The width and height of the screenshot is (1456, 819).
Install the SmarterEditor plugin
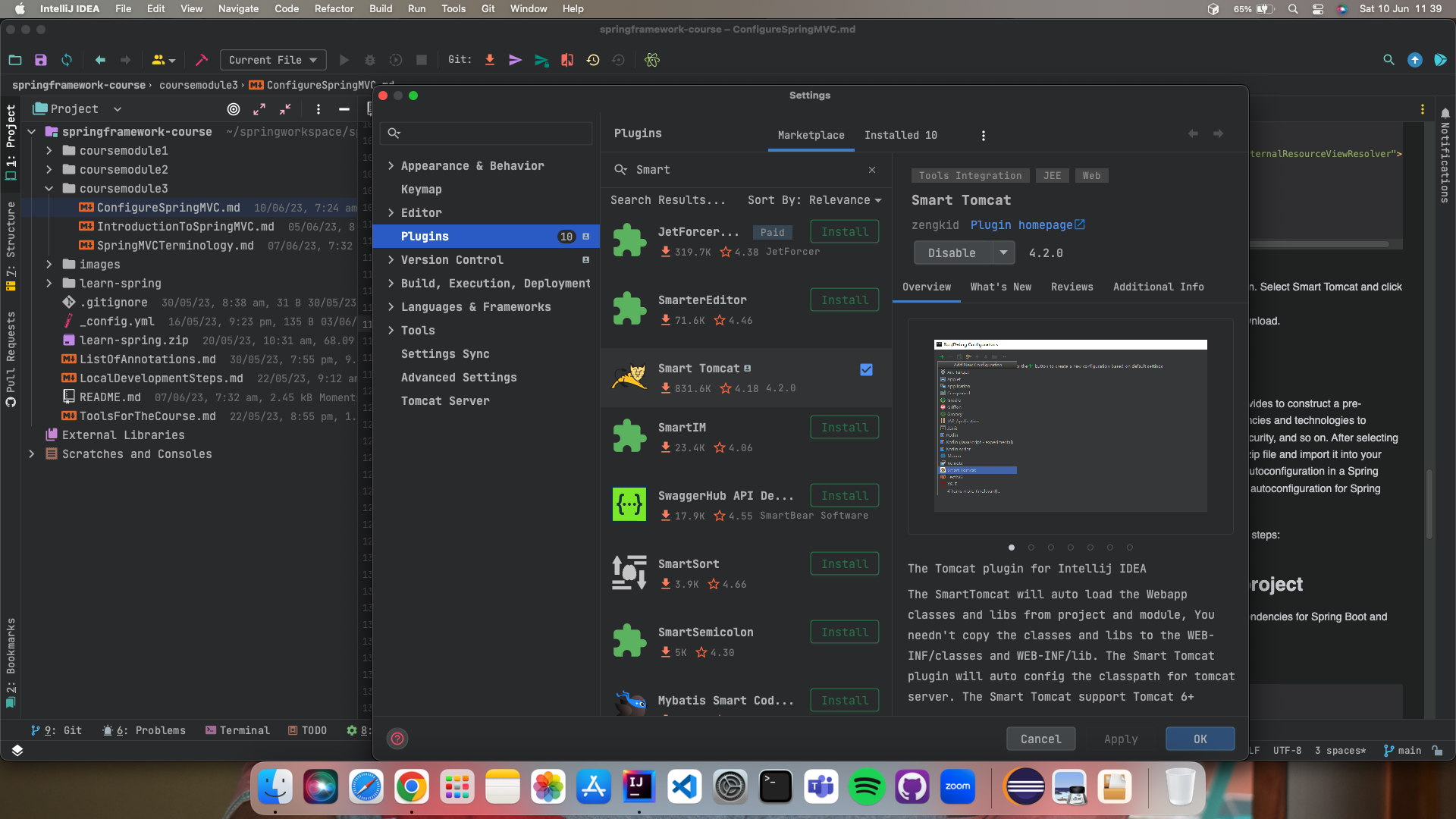[845, 300]
